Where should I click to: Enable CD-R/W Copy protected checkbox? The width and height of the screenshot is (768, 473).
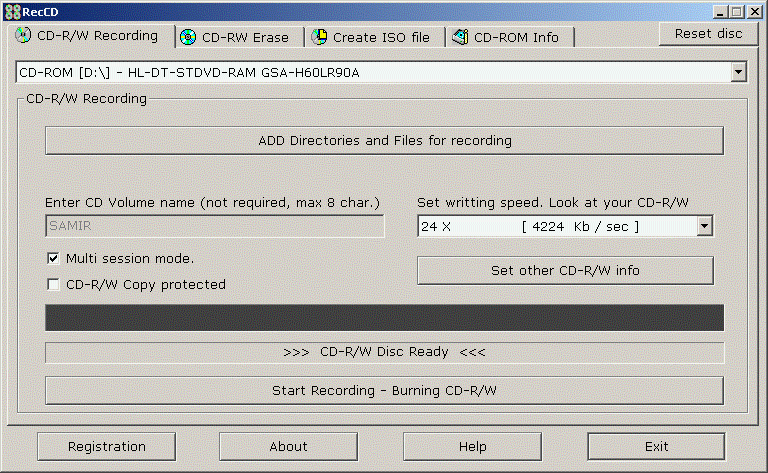click(x=54, y=284)
